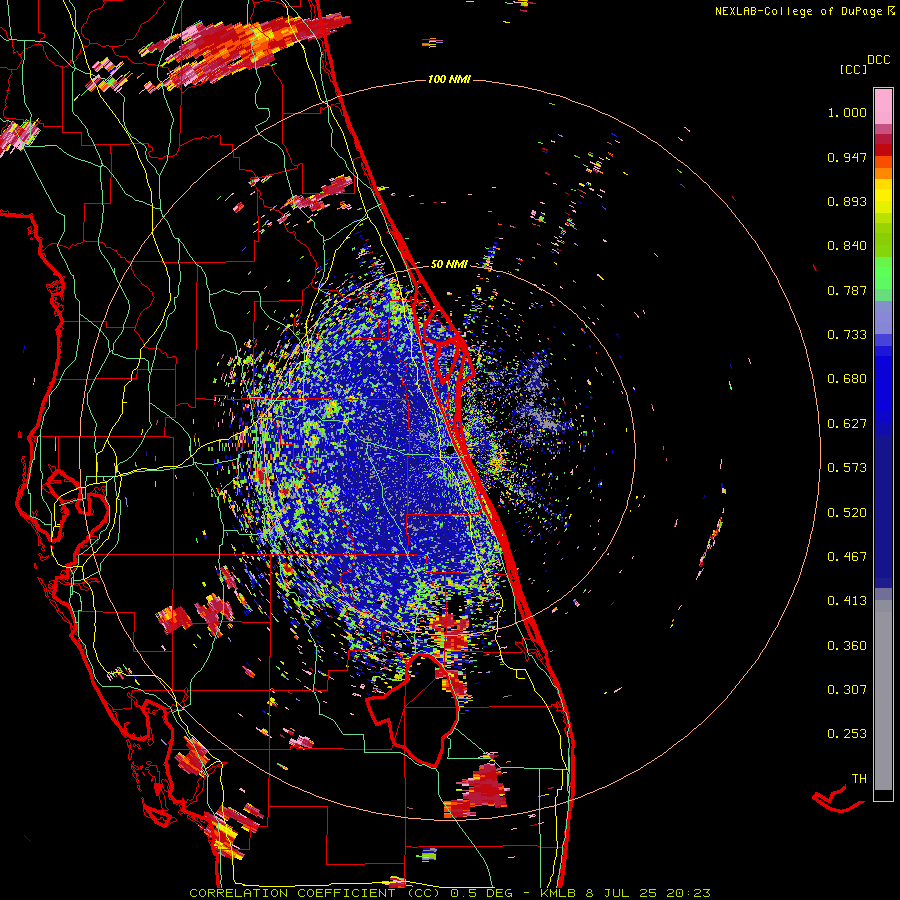
Task: Select the 0.680 scale value
Action: [847, 379]
